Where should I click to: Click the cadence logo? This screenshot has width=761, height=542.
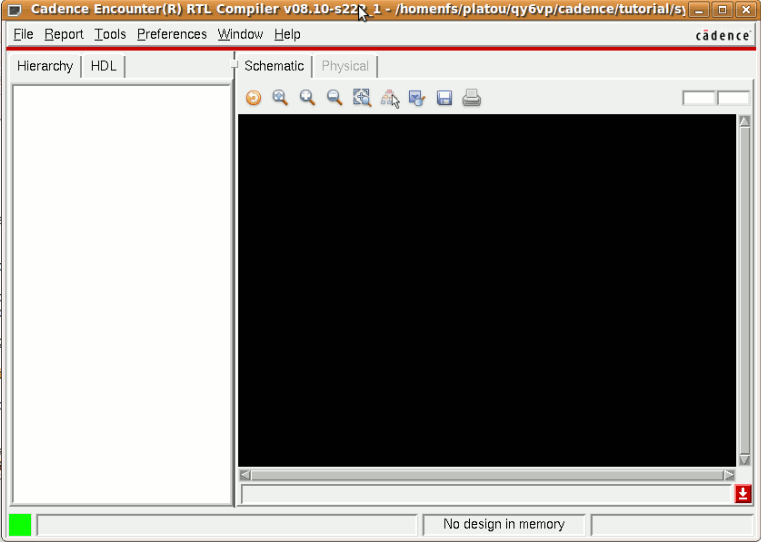point(723,35)
